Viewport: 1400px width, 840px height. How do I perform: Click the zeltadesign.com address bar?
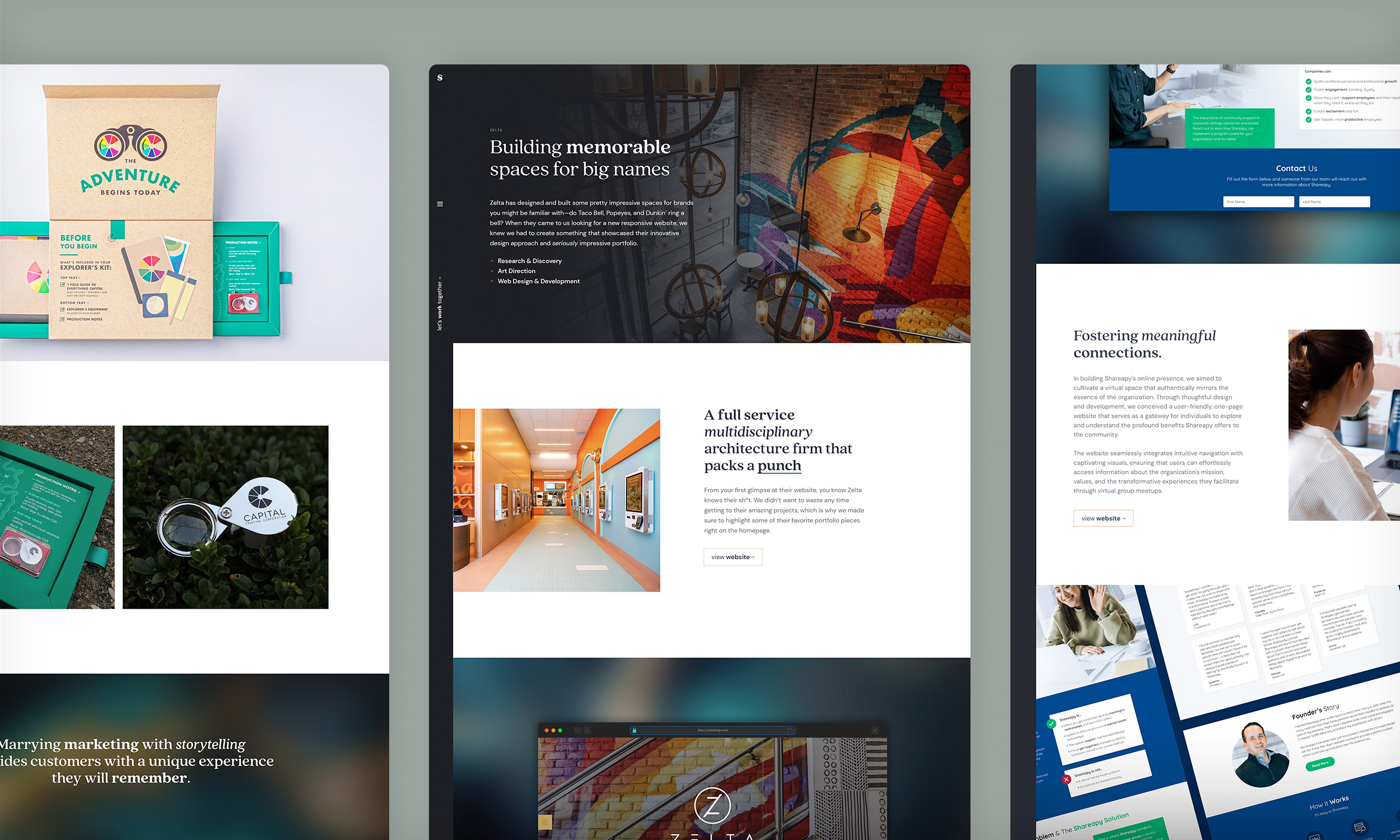click(x=712, y=730)
